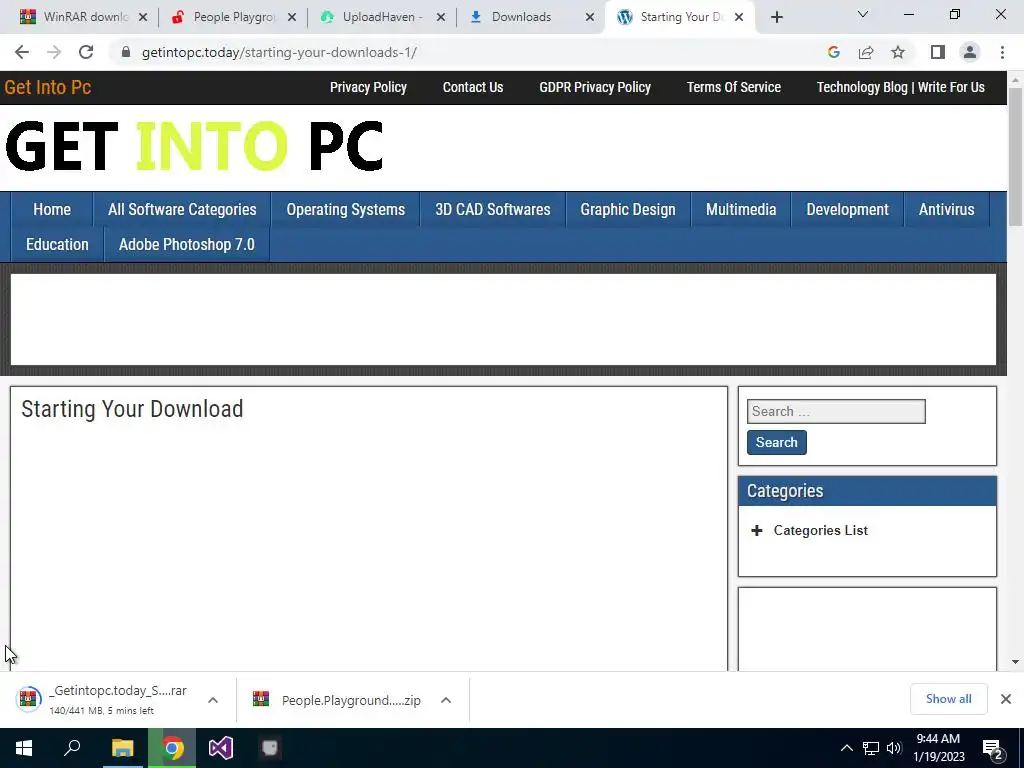
Task: Open Technology Blog | Write For Us
Action: (901, 88)
